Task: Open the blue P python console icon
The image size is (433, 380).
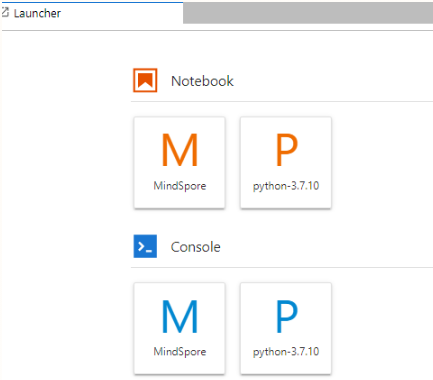Action: (286, 316)
